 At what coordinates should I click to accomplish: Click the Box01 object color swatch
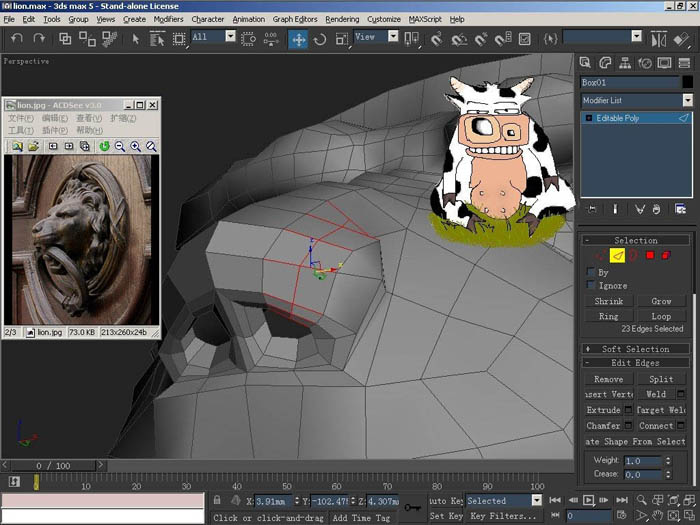(688, 82)
